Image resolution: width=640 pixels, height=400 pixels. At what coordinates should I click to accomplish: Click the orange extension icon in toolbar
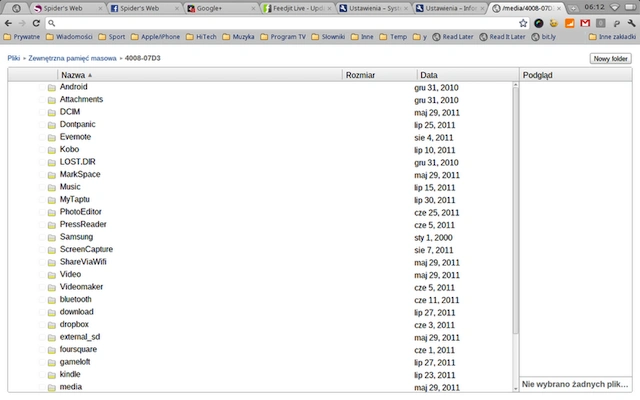pyautogui.click(x=569, y=23)
